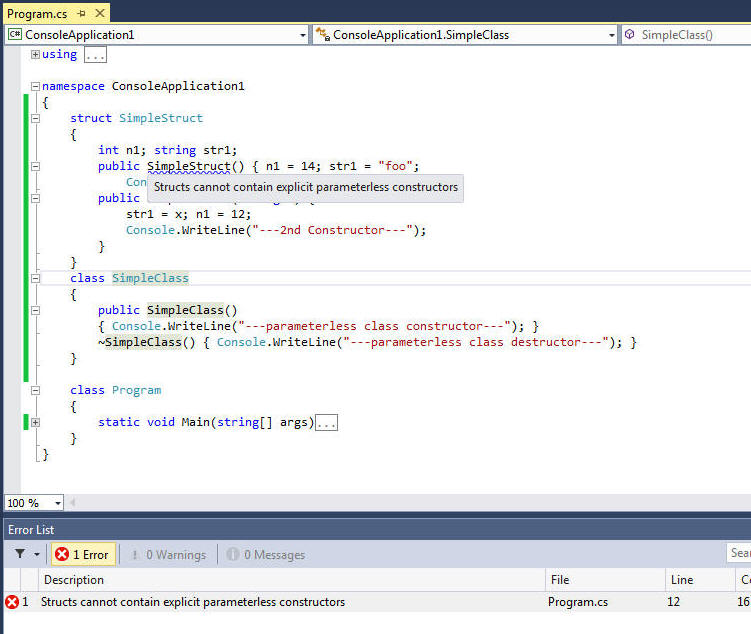Toggle the 0 Warnings filter
This screenshot has height=634, width=751.
tap(167, 554)
